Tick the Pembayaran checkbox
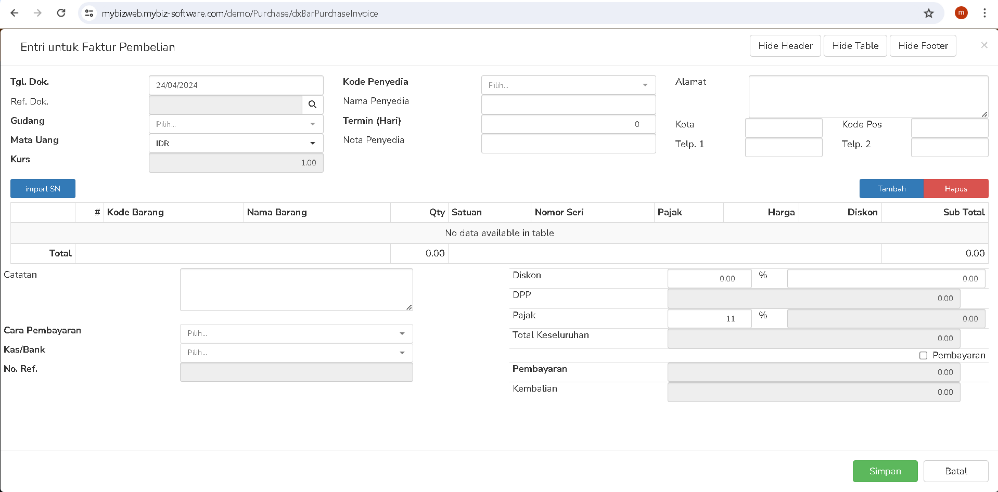Viewport: 998px width, 492px height. pos(923,356)
